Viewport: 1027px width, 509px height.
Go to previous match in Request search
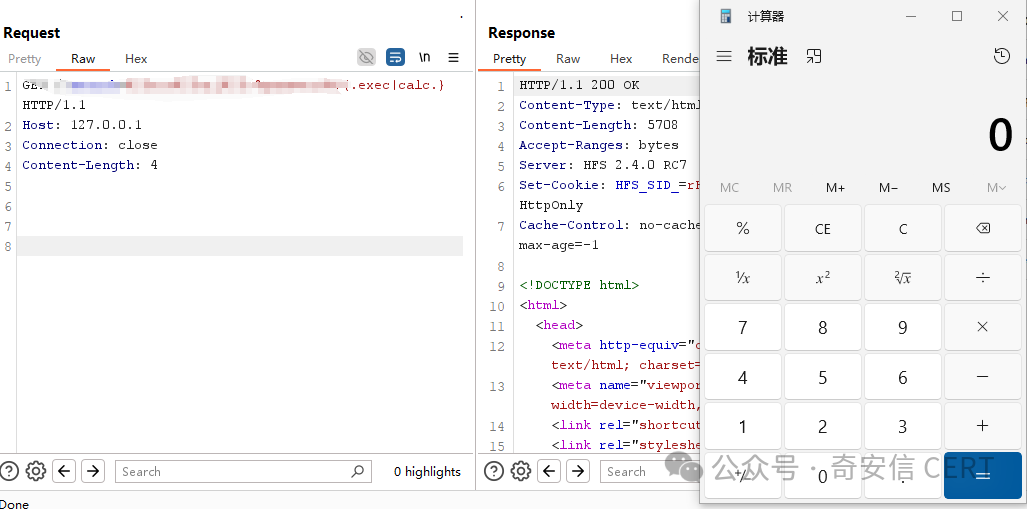point(64,471)
